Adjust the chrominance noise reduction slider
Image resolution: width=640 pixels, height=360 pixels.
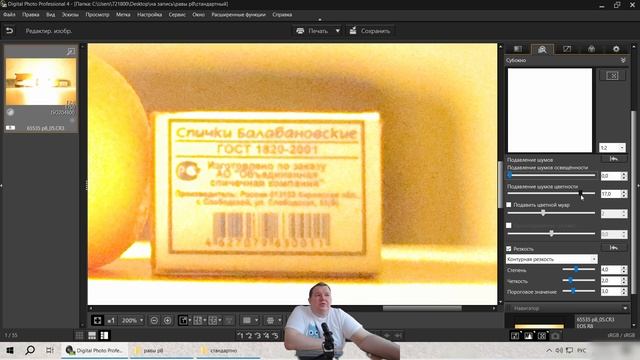pos(551,193)
